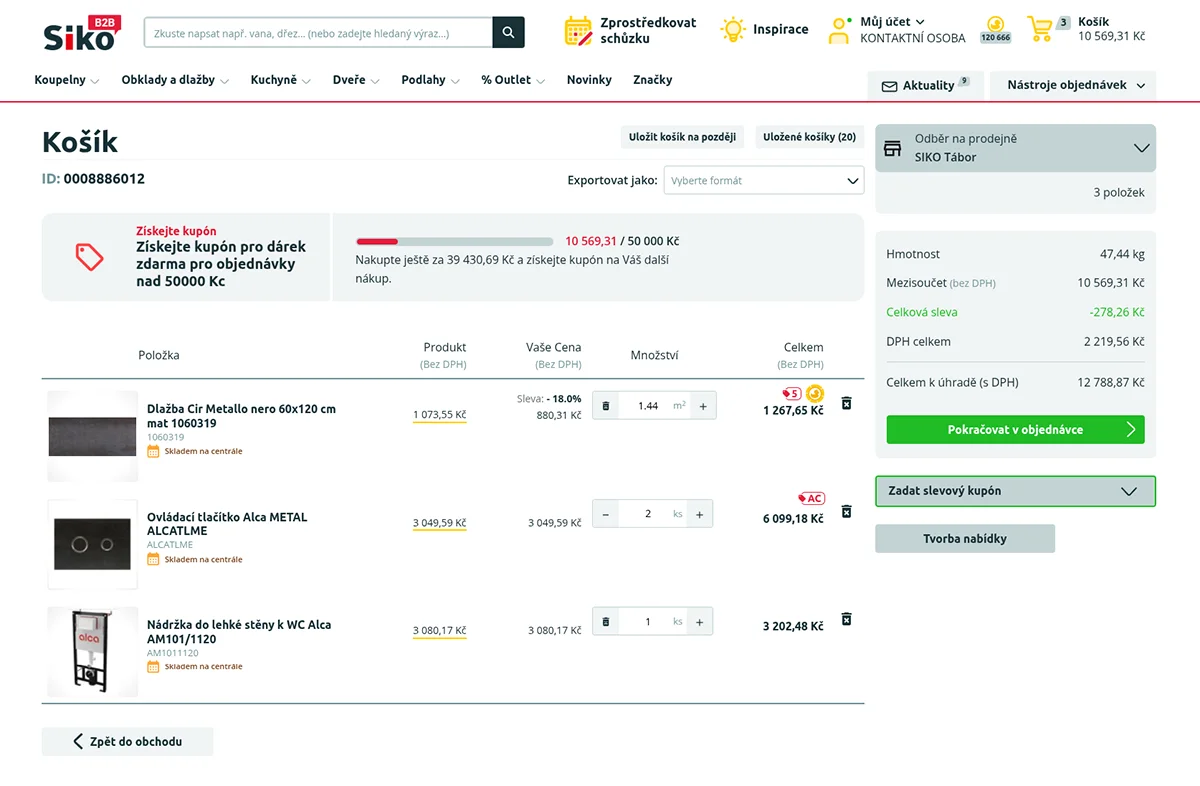
Task: Click stock calendar icon under ALCATLME
Action: 153,559
